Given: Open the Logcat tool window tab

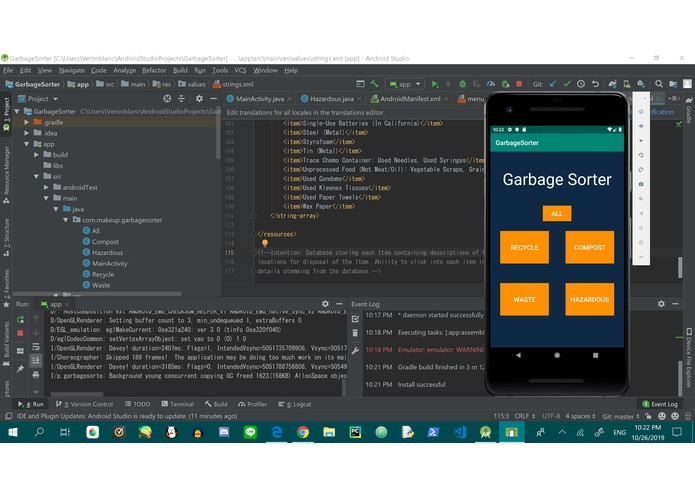Looking at the screenshot, I should pos(295,404).
